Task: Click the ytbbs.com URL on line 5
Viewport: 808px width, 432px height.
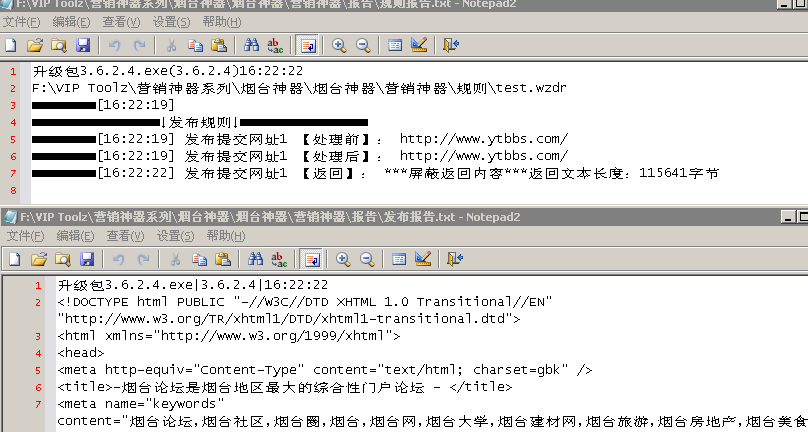Action: 484,139
